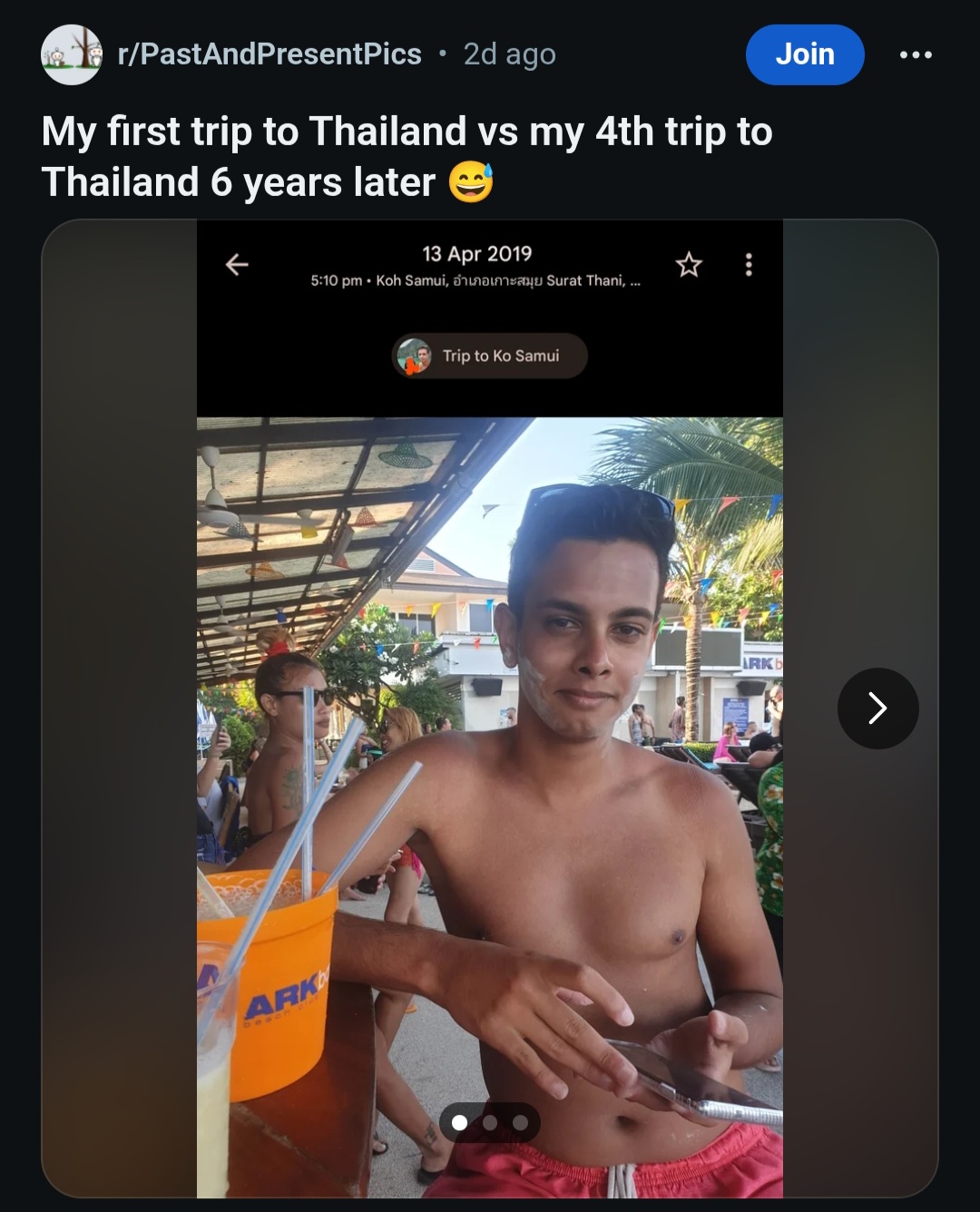This screenshot has width=980, height=1212.
Task: Tap the small avatar in the Ko Samui chip
Action: pos(415,356)
